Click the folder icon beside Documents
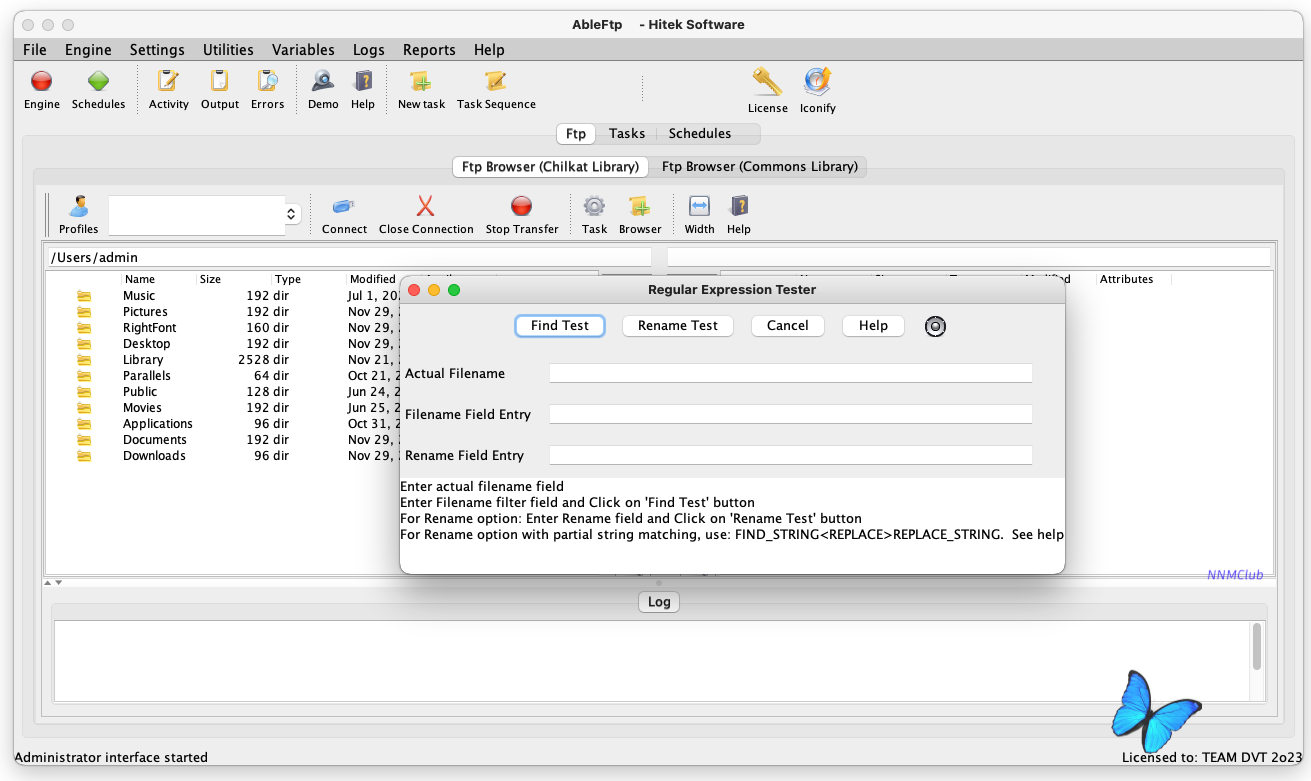This screenshot has width=1311, height=781. point(84,440)
